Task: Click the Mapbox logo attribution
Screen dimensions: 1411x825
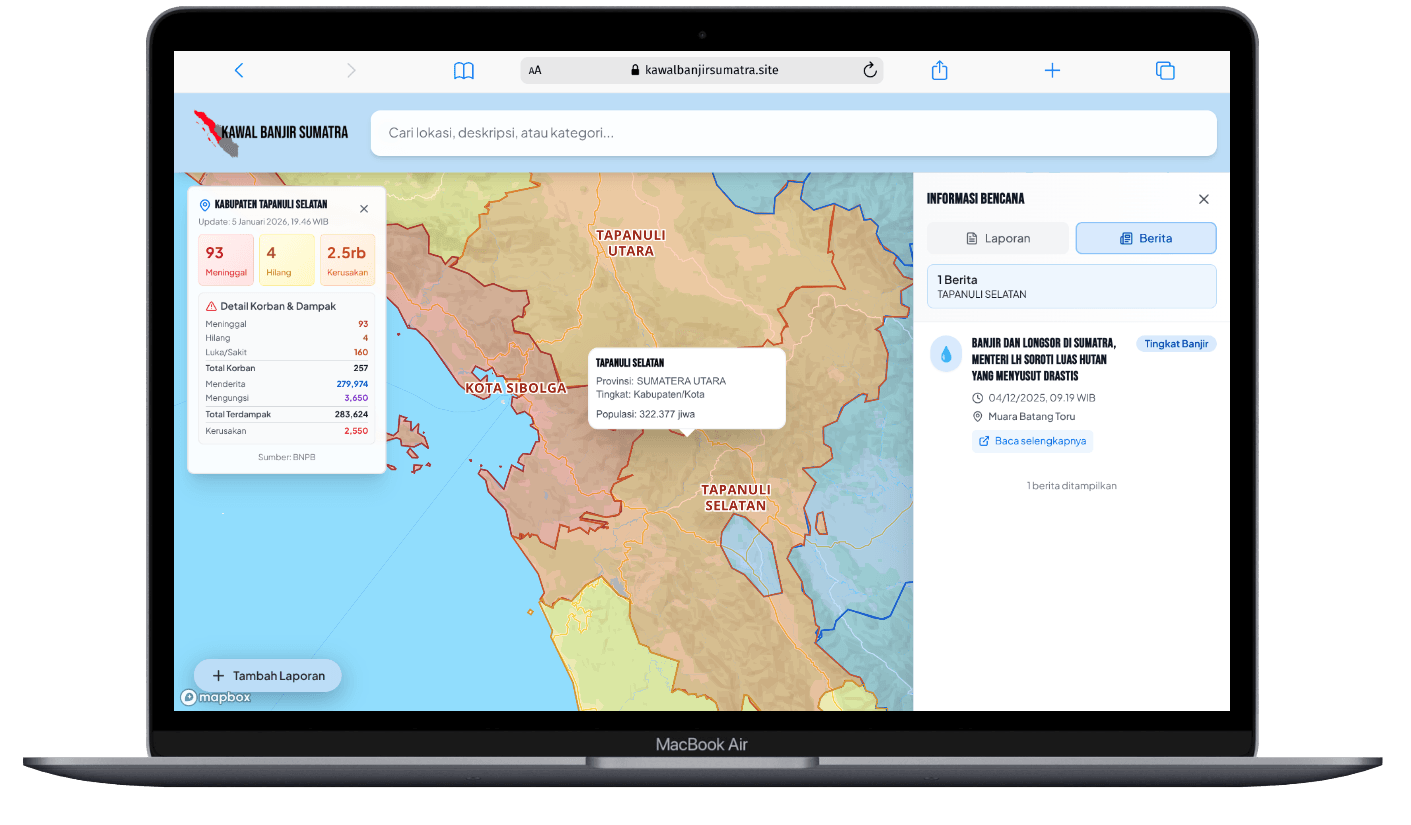Action: pyautogui.click(x=216, y=697)
